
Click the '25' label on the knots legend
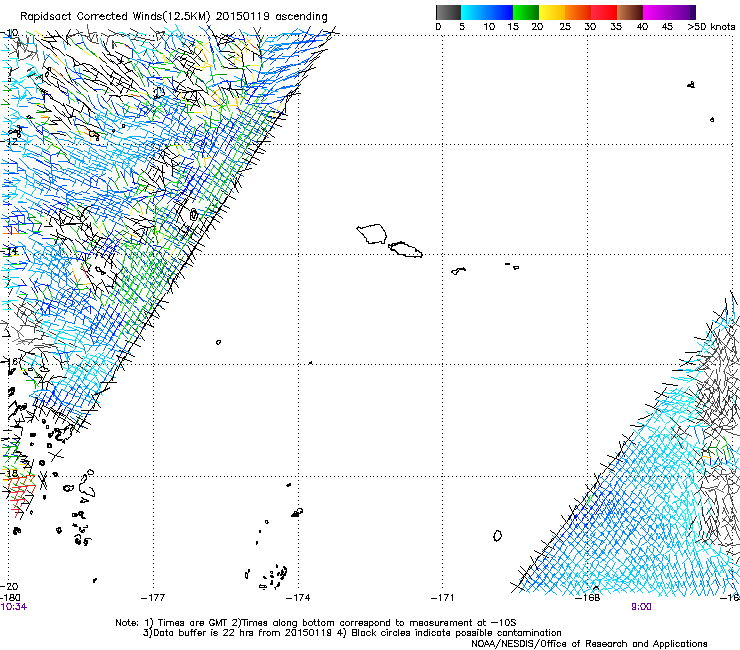click(x=565, y=27)
